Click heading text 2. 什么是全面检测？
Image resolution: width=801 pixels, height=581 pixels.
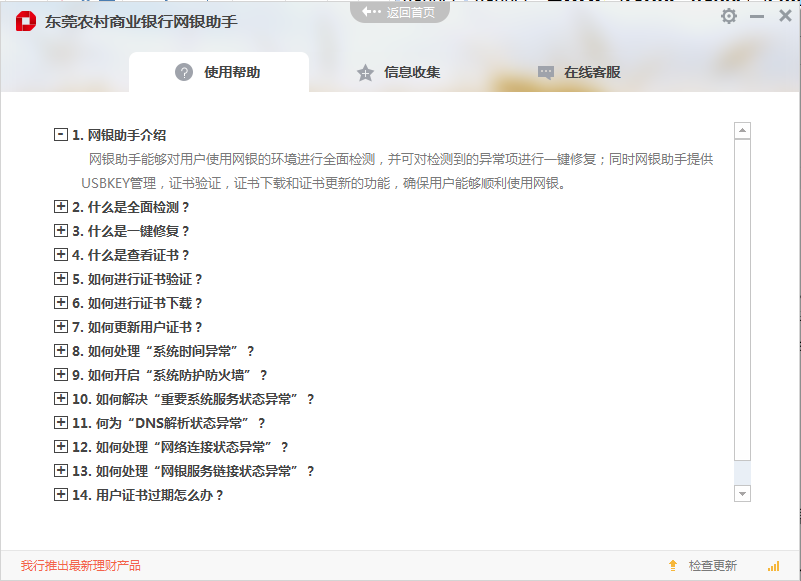(131, 207)
